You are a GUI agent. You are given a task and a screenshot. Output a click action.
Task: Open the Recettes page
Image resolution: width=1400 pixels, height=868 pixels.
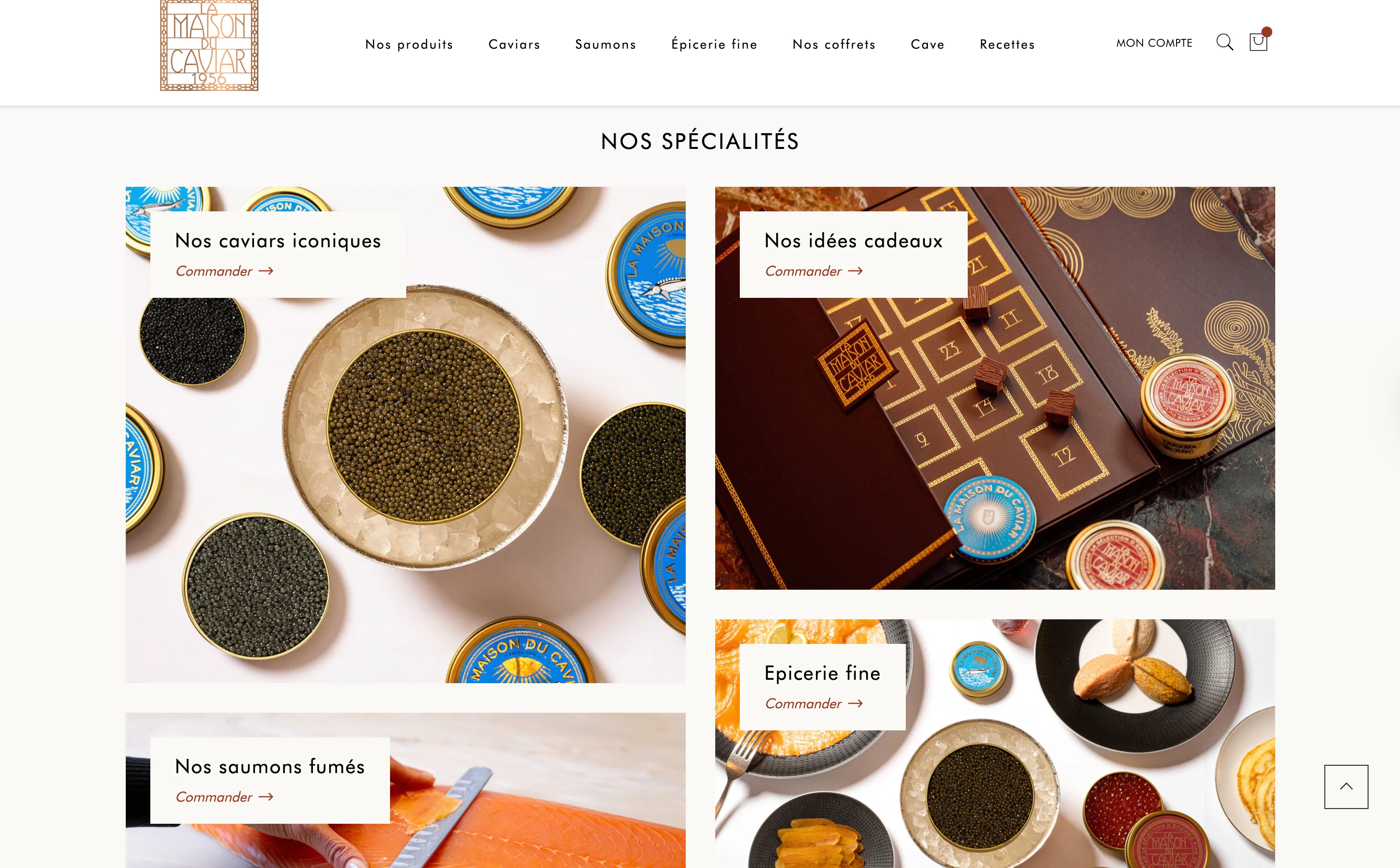pos(1007,44)
